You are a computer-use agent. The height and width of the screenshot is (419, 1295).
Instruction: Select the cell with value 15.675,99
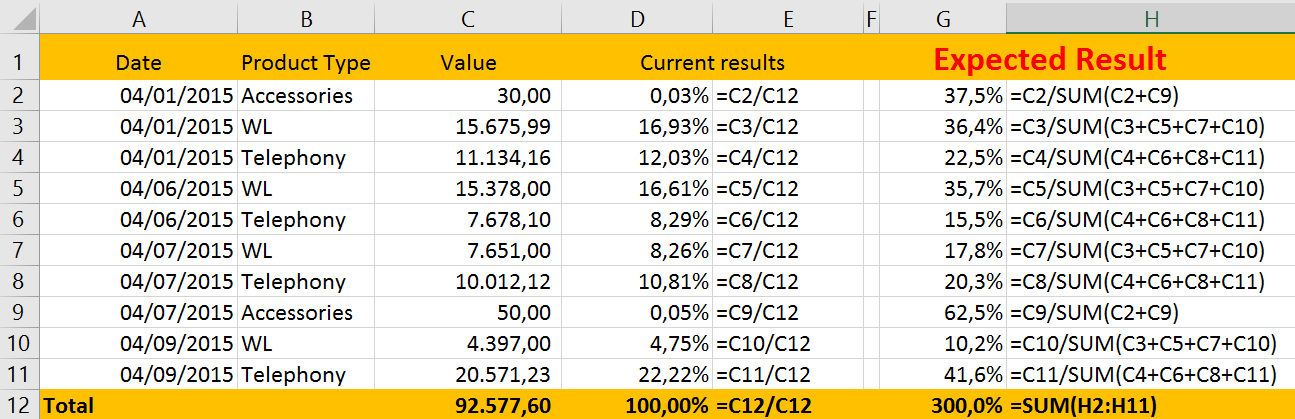(x=468, y=126)
